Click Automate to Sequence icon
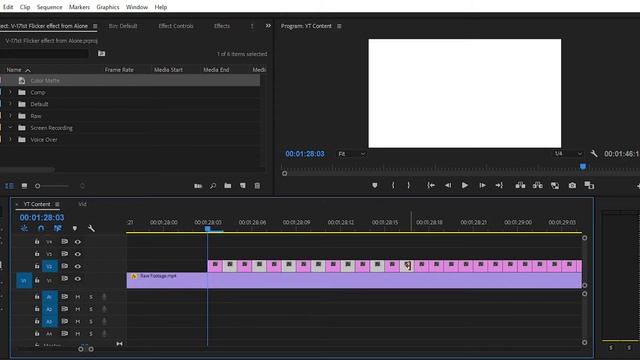 [x=198, y=186]
